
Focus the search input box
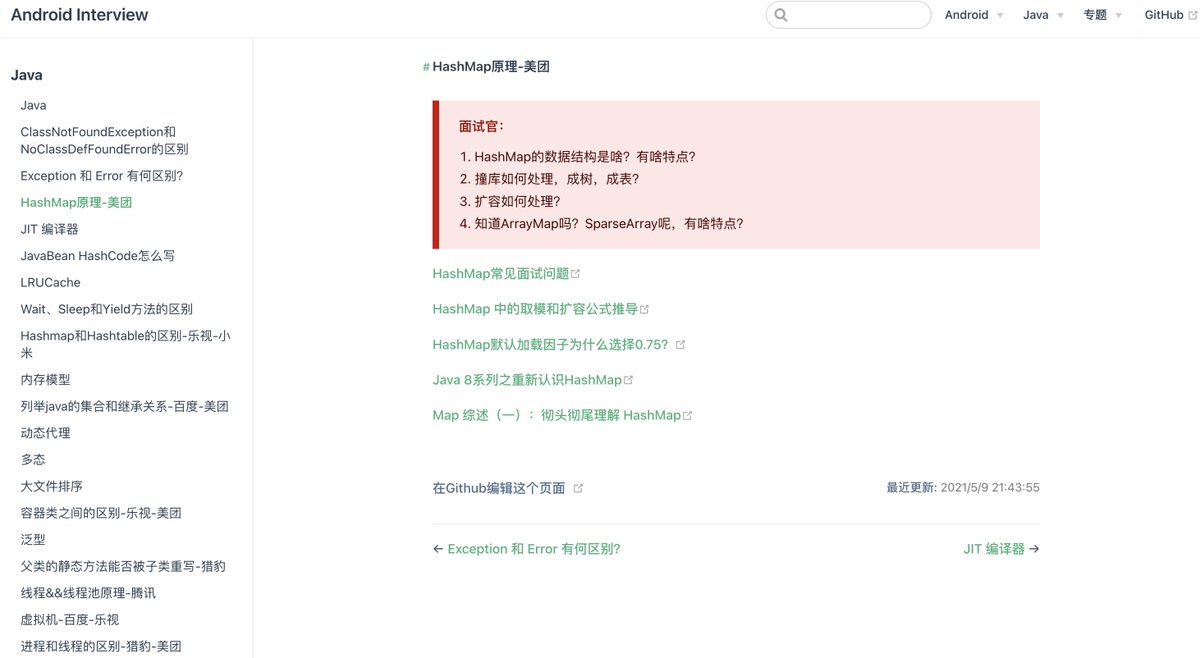(x=848, y=15)
